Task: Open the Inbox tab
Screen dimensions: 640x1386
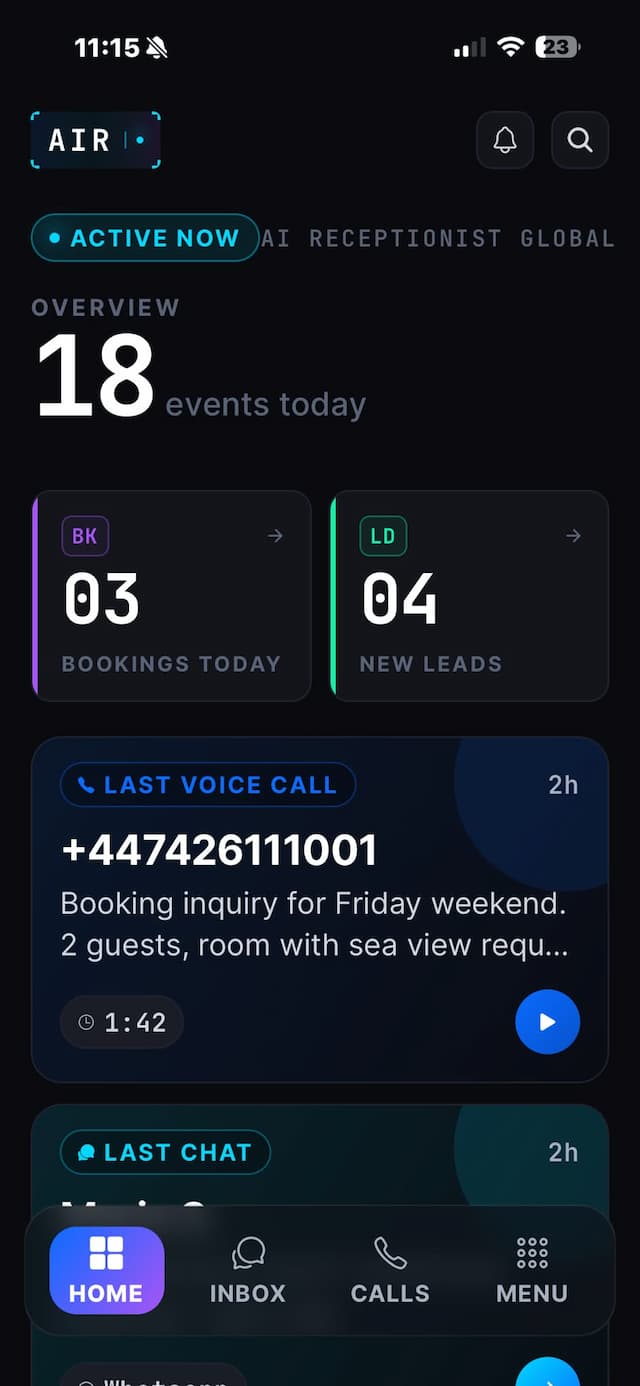Action: [x=248, y=1270]
